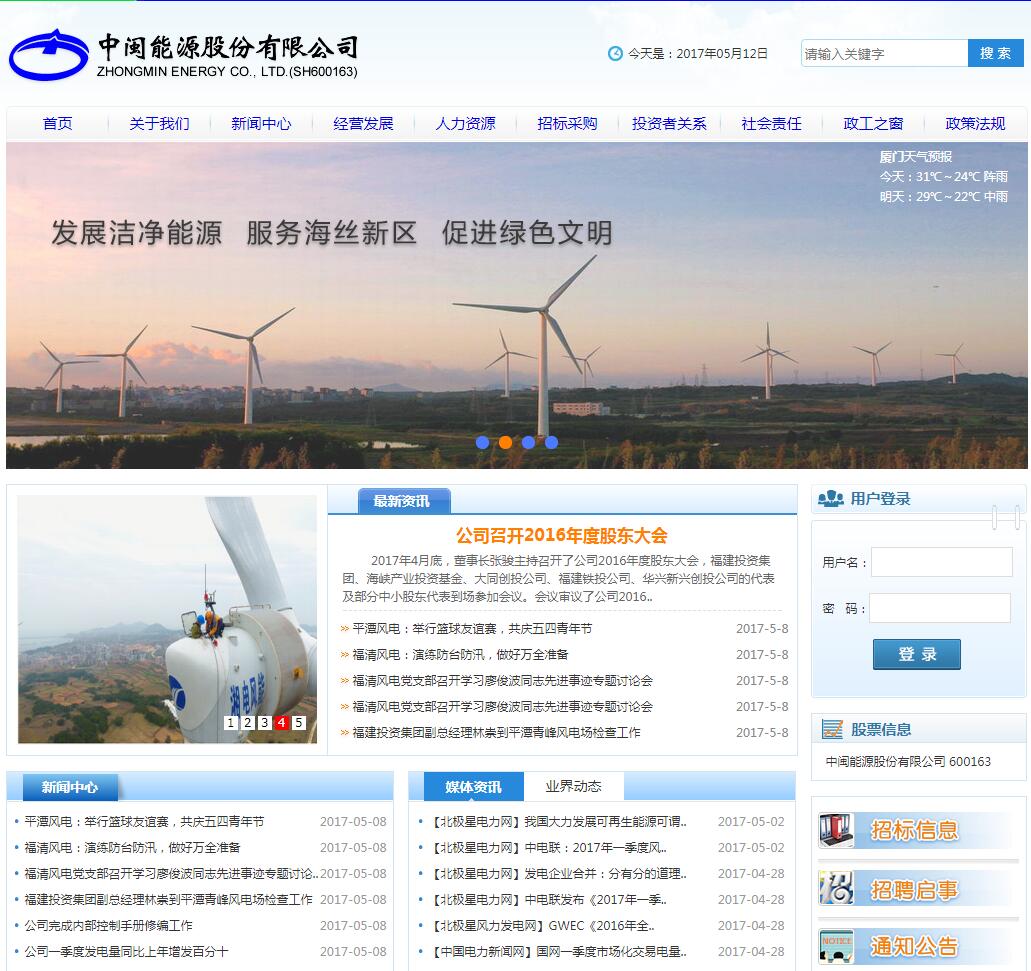This screenshot has height=971, width=1031.
Task: Select highlighted slideshow image 4
Action: 282,722
